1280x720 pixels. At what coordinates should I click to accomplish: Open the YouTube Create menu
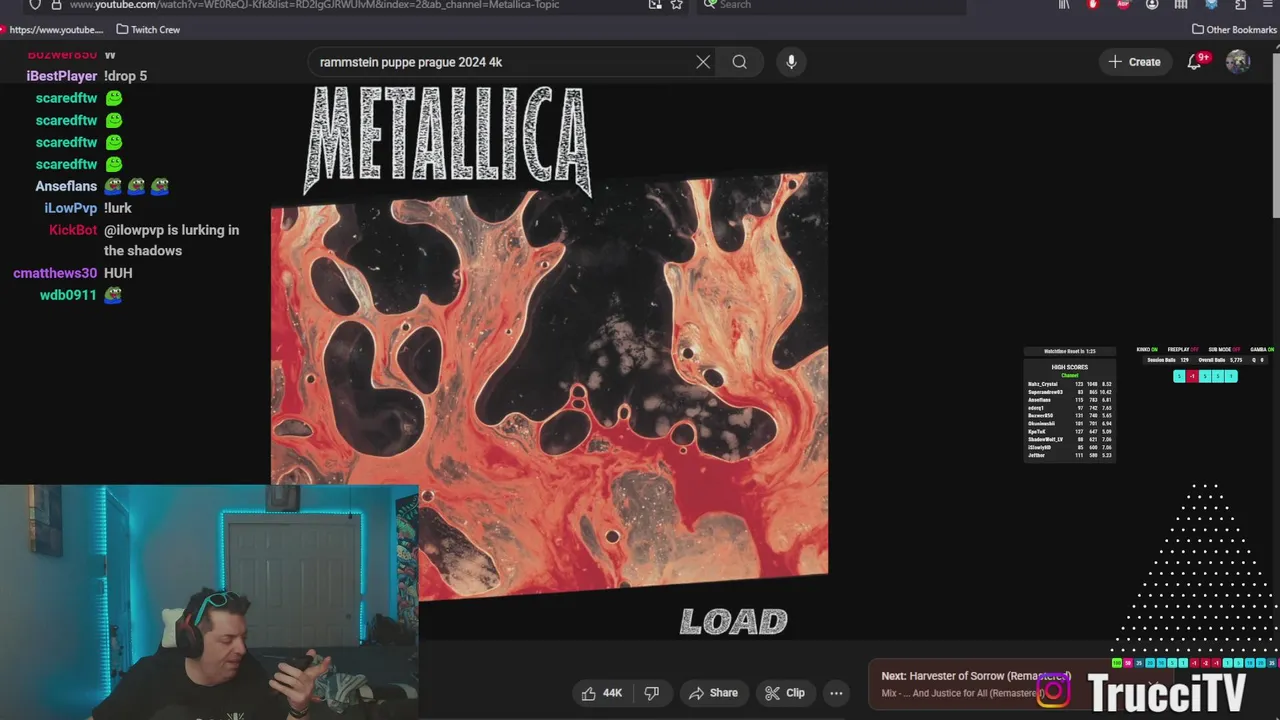click(x=1134, y=62)
